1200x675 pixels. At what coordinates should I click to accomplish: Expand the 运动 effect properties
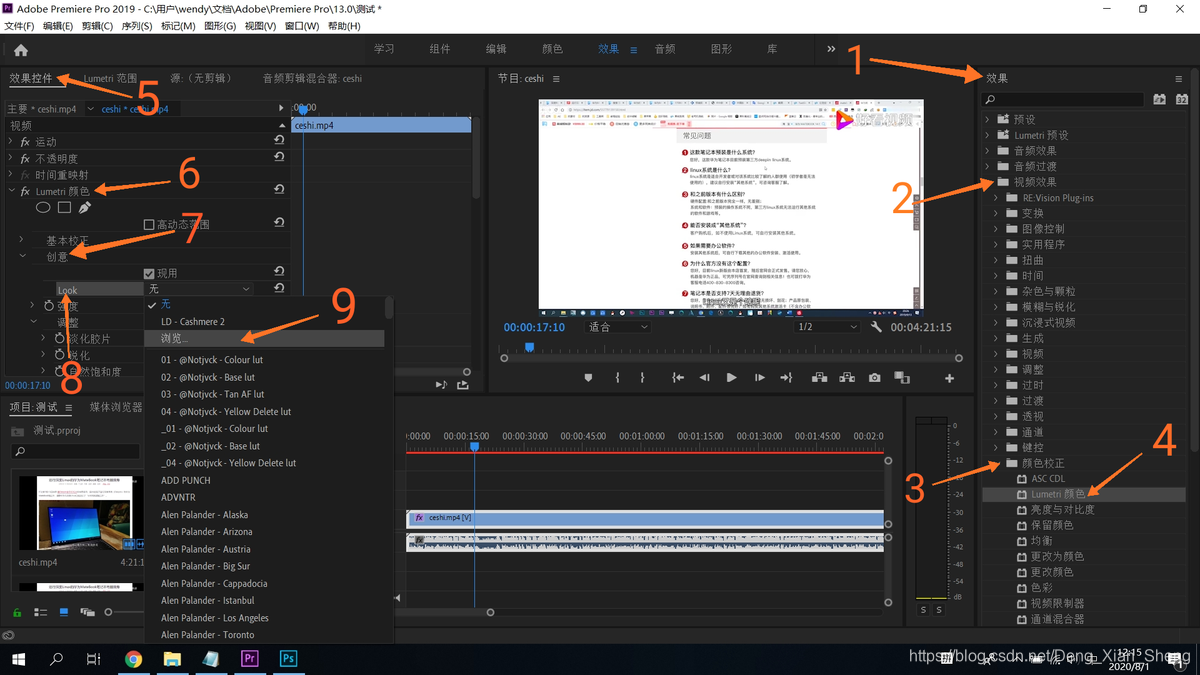click(x=11, y=142)
